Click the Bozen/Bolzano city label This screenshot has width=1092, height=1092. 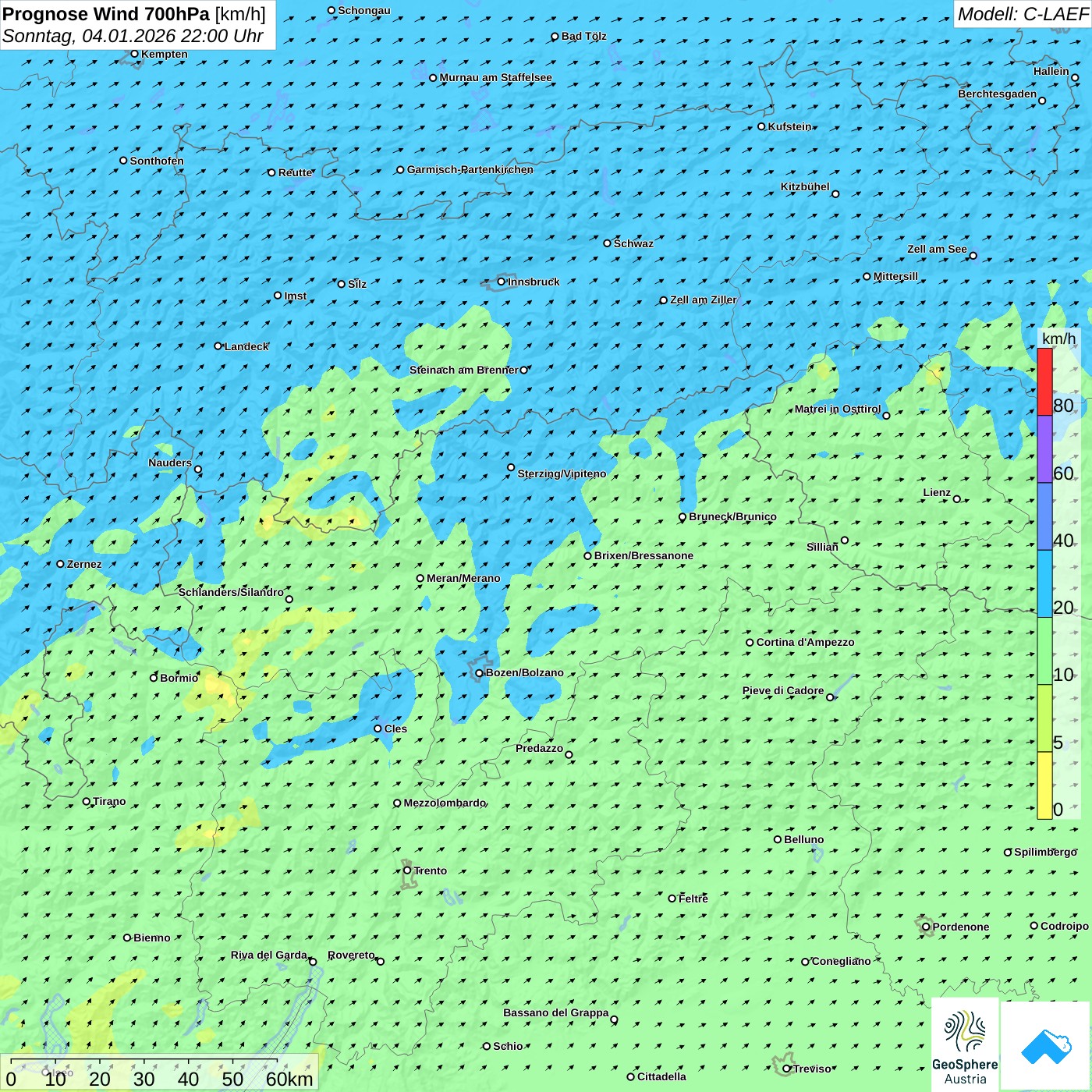pos(524,672)
